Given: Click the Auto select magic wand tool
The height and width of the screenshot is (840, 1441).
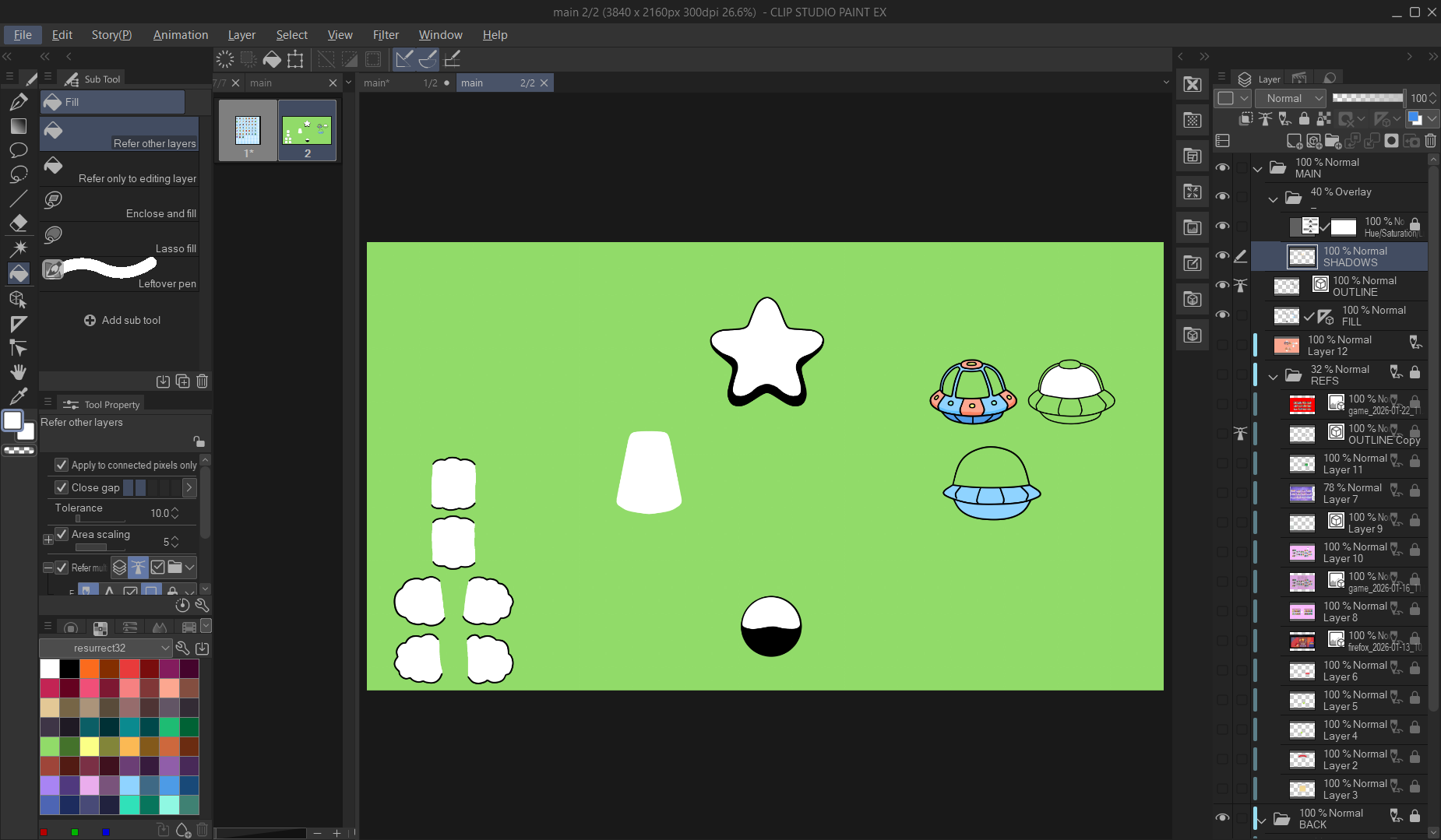Looking at the screenshot, I should coord(19,248).
